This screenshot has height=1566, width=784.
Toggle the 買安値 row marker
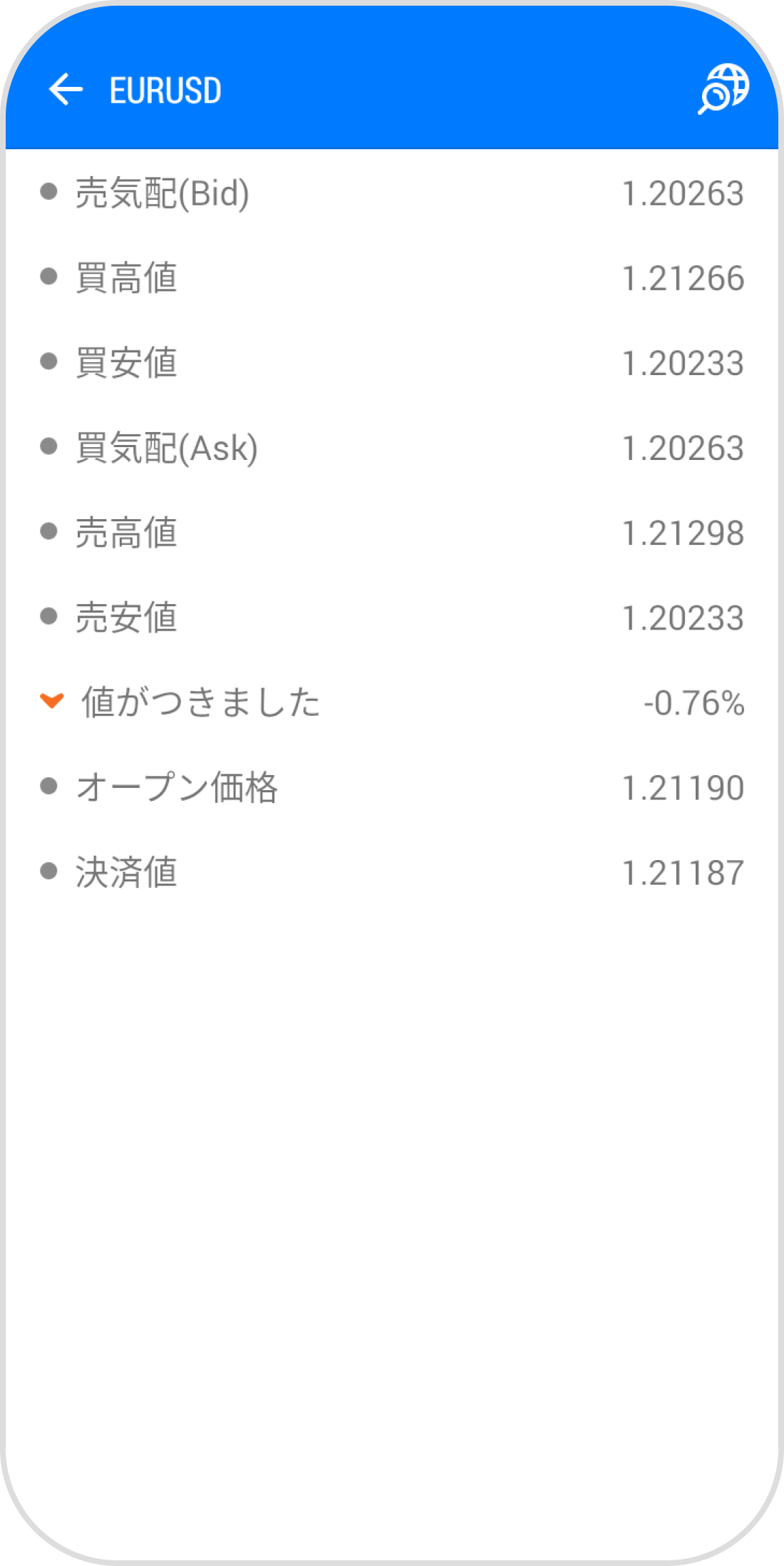pyautogui.click(x=50, y=361)
